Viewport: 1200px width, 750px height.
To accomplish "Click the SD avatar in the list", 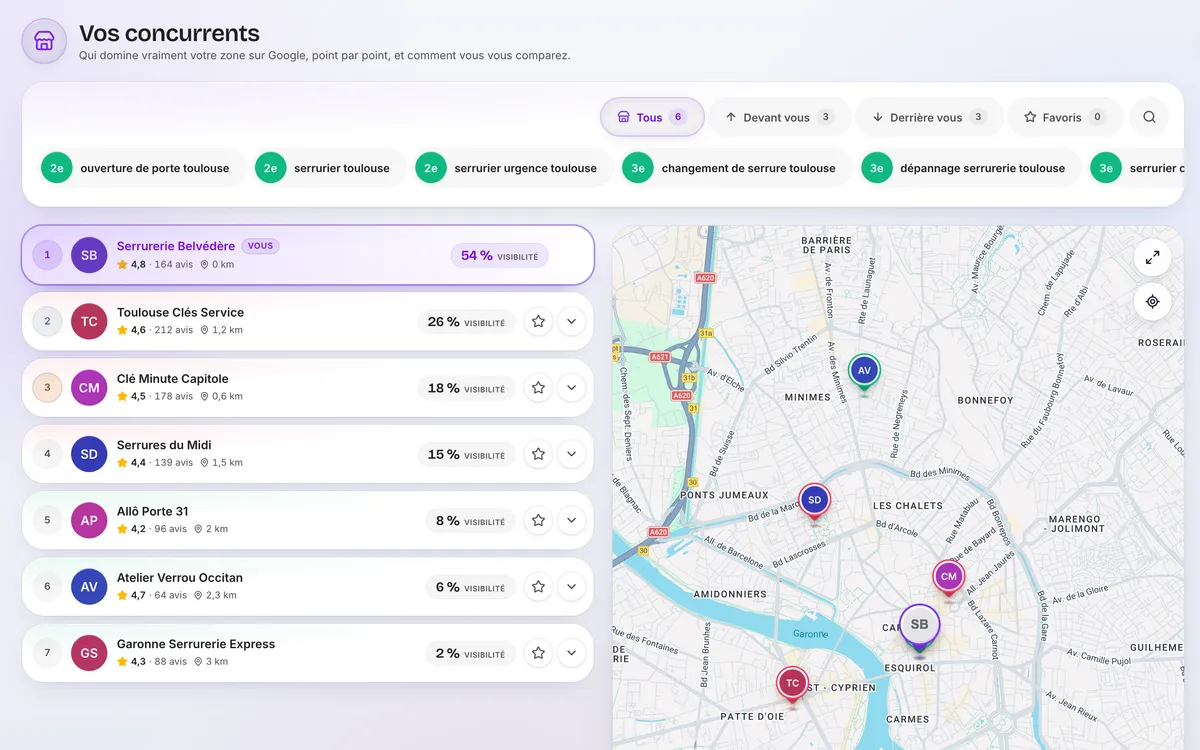I will point(89,454).
